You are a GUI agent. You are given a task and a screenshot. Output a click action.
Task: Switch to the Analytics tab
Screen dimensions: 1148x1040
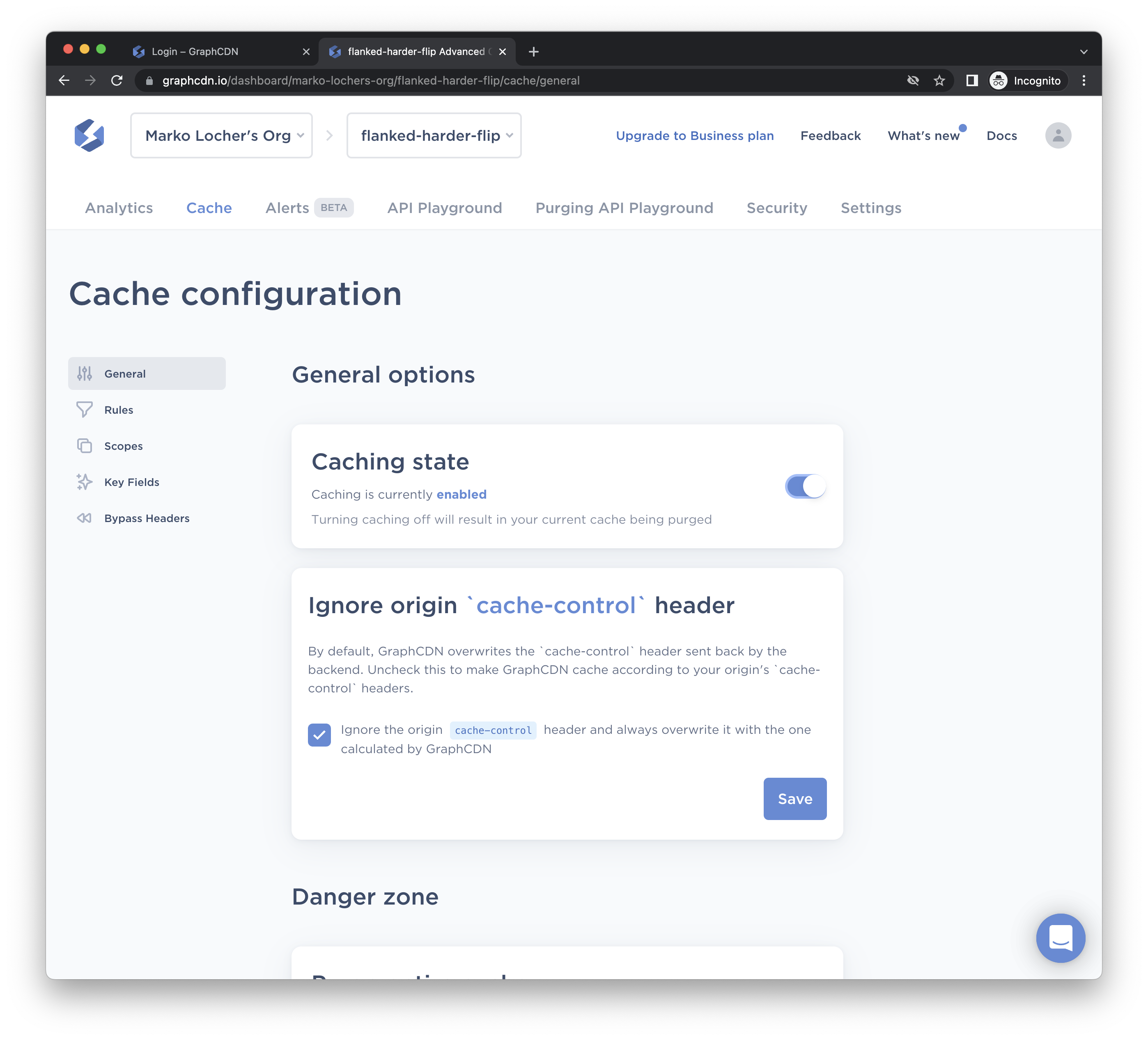119,208
